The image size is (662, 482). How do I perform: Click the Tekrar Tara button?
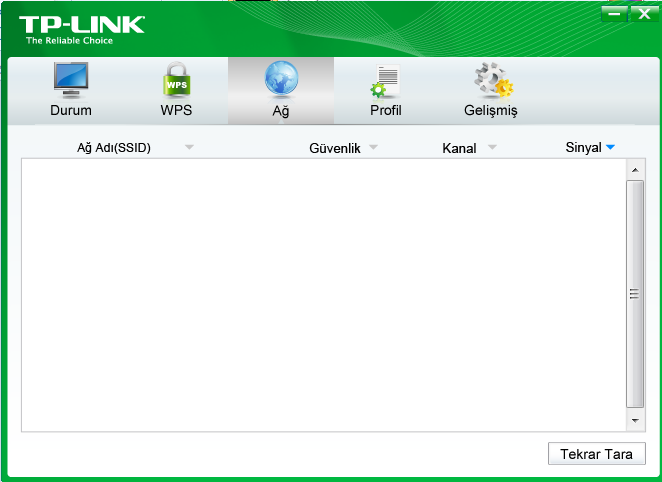pos(597,454)
